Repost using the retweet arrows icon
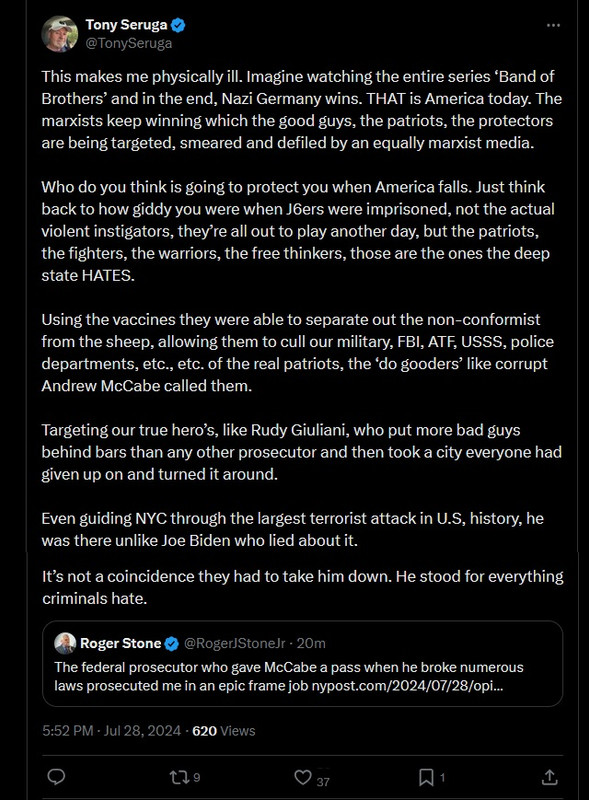This screenshot has width=589, height=800. tap(179, 777)
